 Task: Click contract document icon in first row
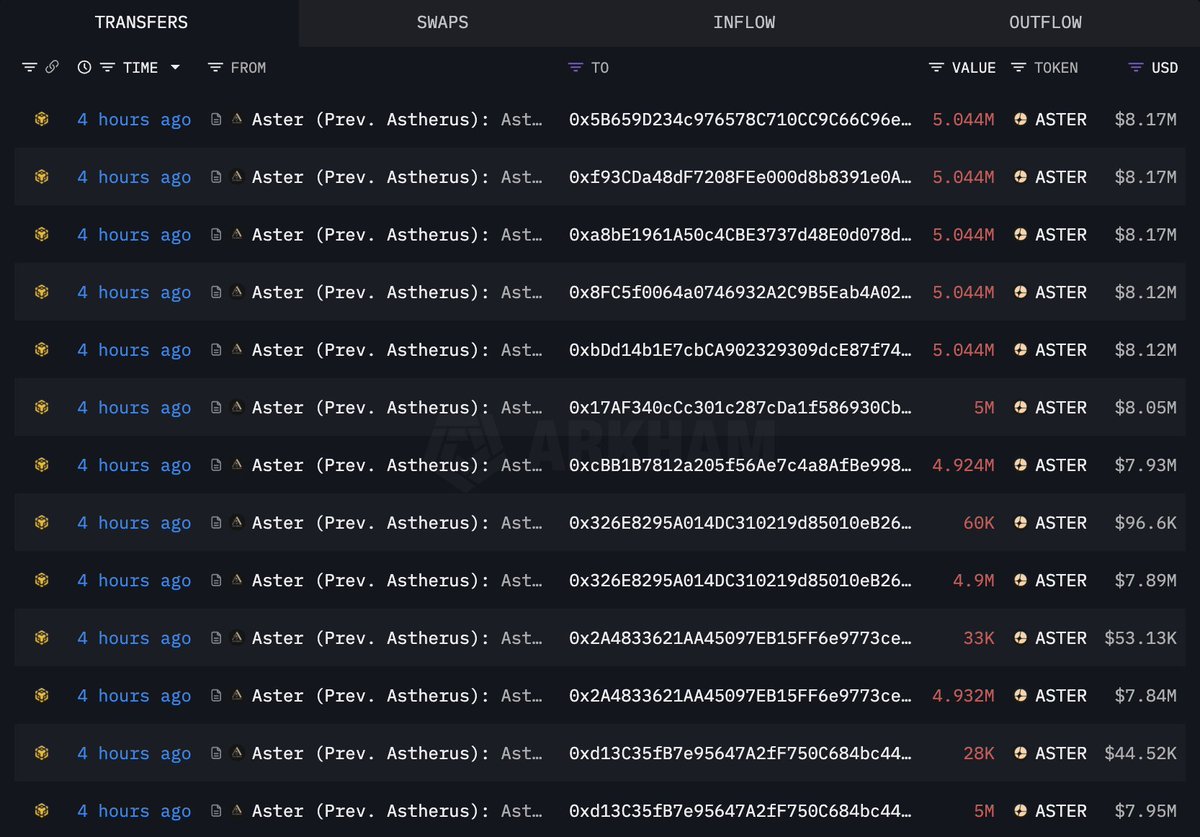tap(216, 119)
